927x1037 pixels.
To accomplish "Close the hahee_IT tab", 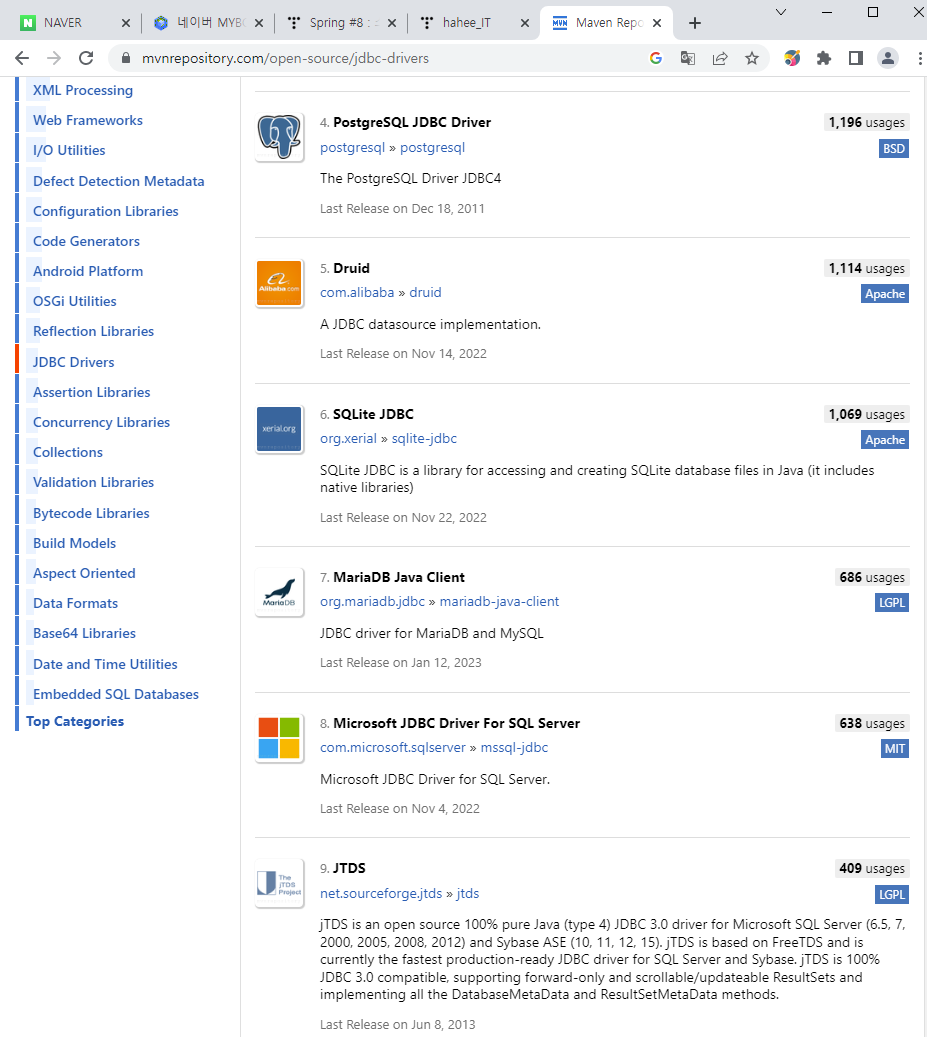I will pos(524,23).
